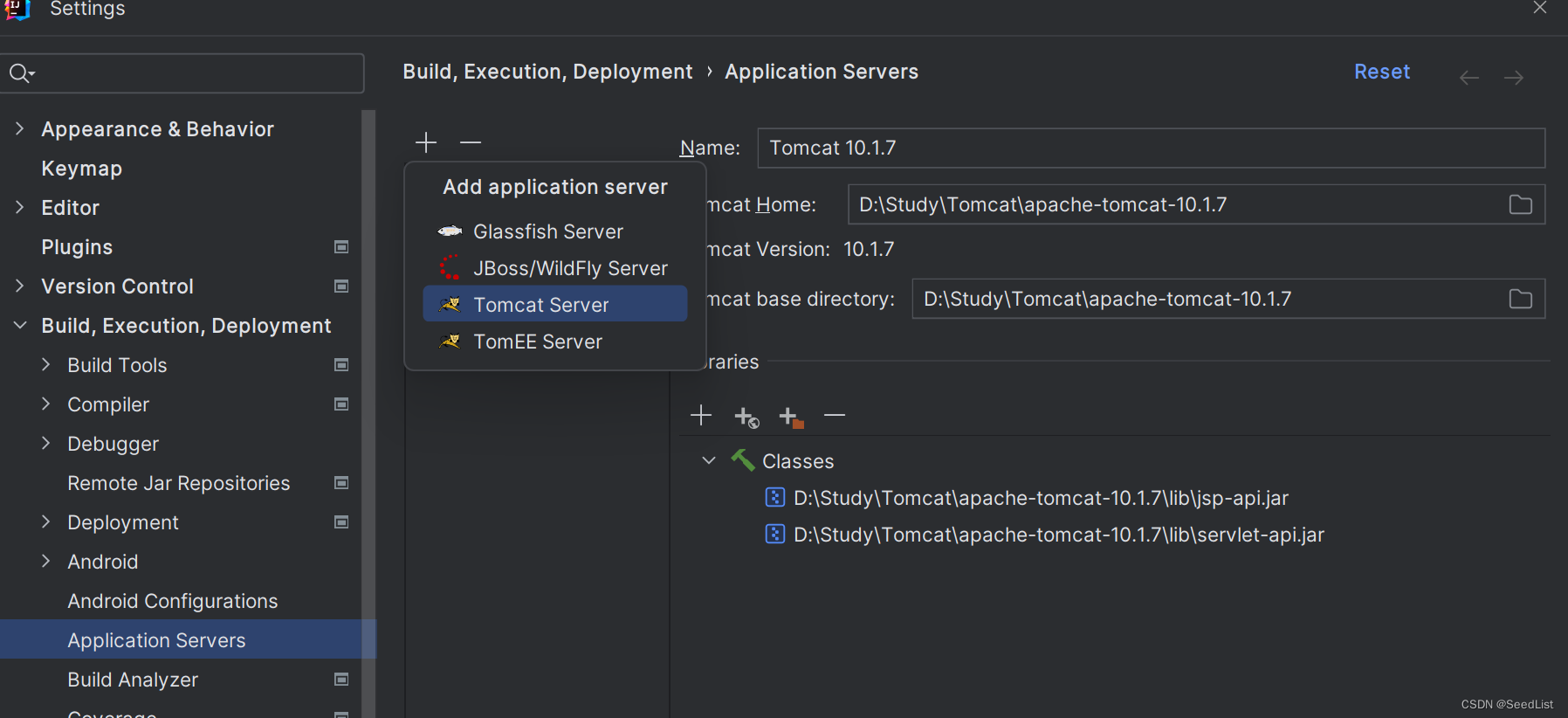The height and width of the screenshot is (718, 1568).
Task: Click the add application server plus icon
Action: tap(426, 142)
